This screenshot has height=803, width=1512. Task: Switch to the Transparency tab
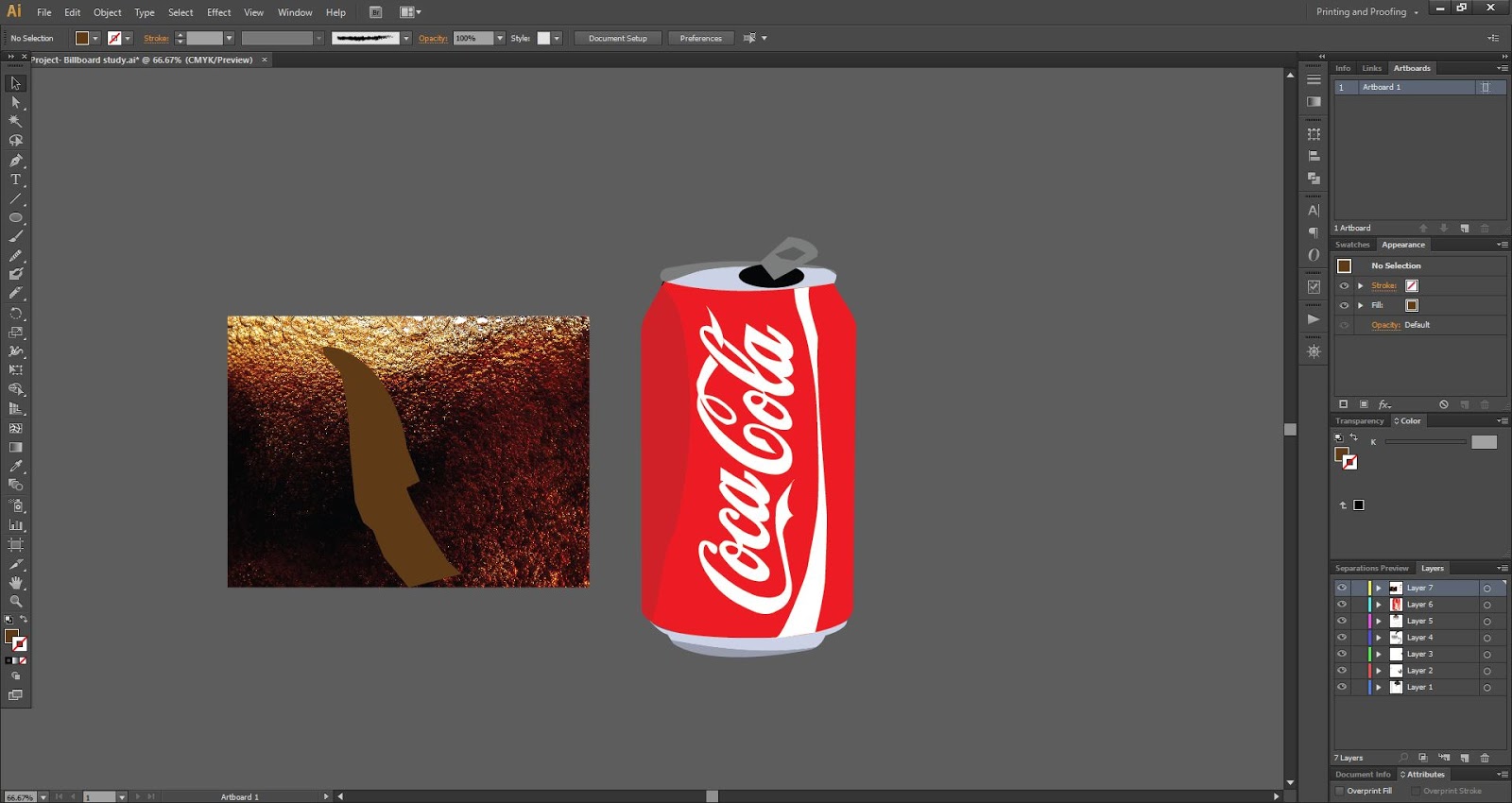click(x=1359, y=421)
